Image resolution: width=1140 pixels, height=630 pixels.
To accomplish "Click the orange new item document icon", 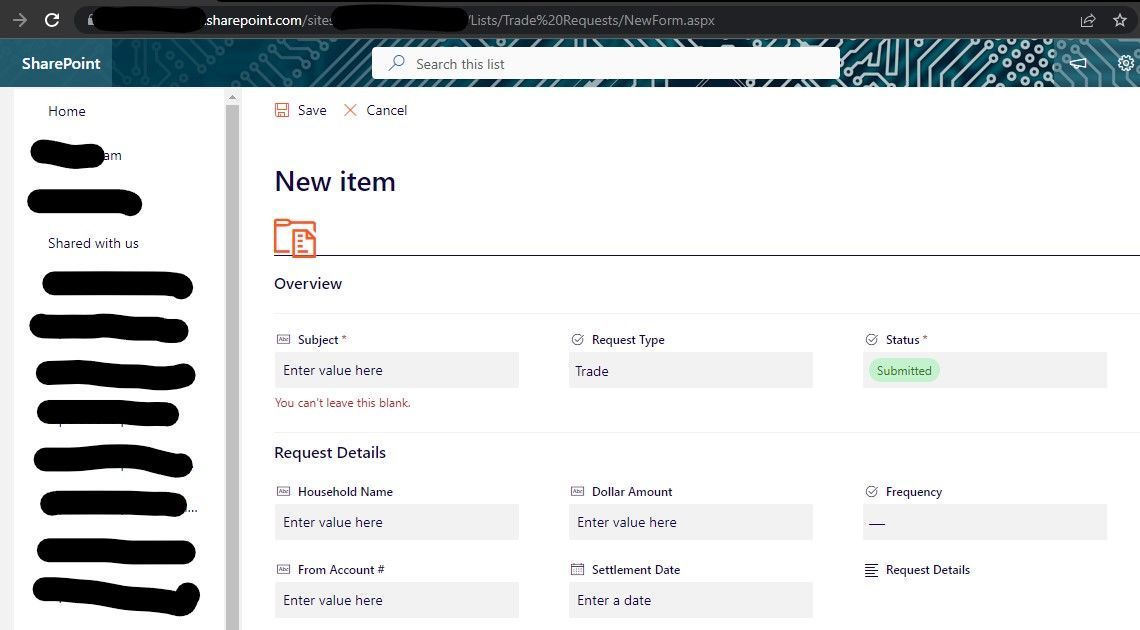I will pyautogui.click(x=294, y=238).
